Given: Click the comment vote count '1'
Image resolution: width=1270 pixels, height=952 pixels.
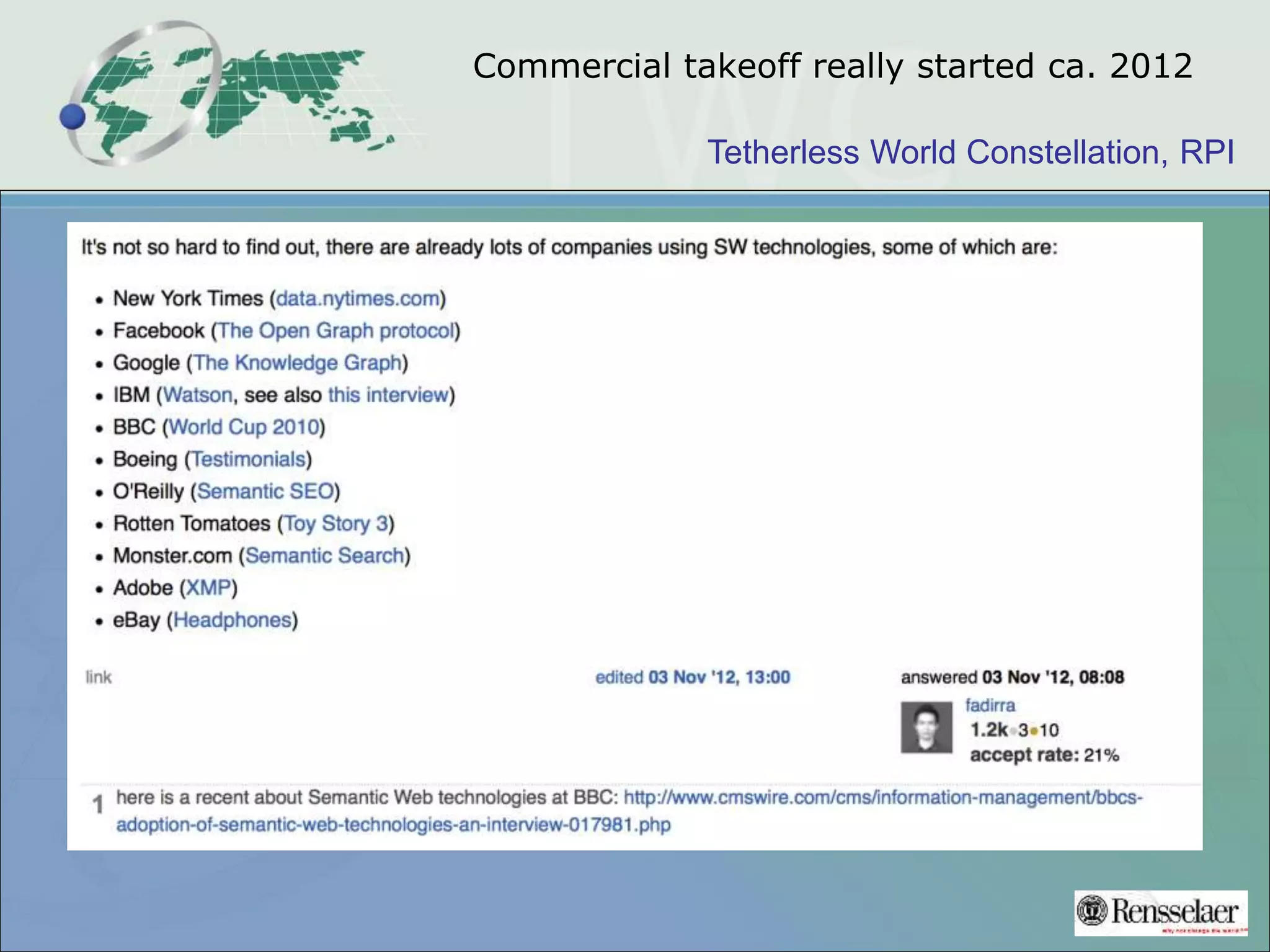Looking at the screenshot, I should point(97,804).
